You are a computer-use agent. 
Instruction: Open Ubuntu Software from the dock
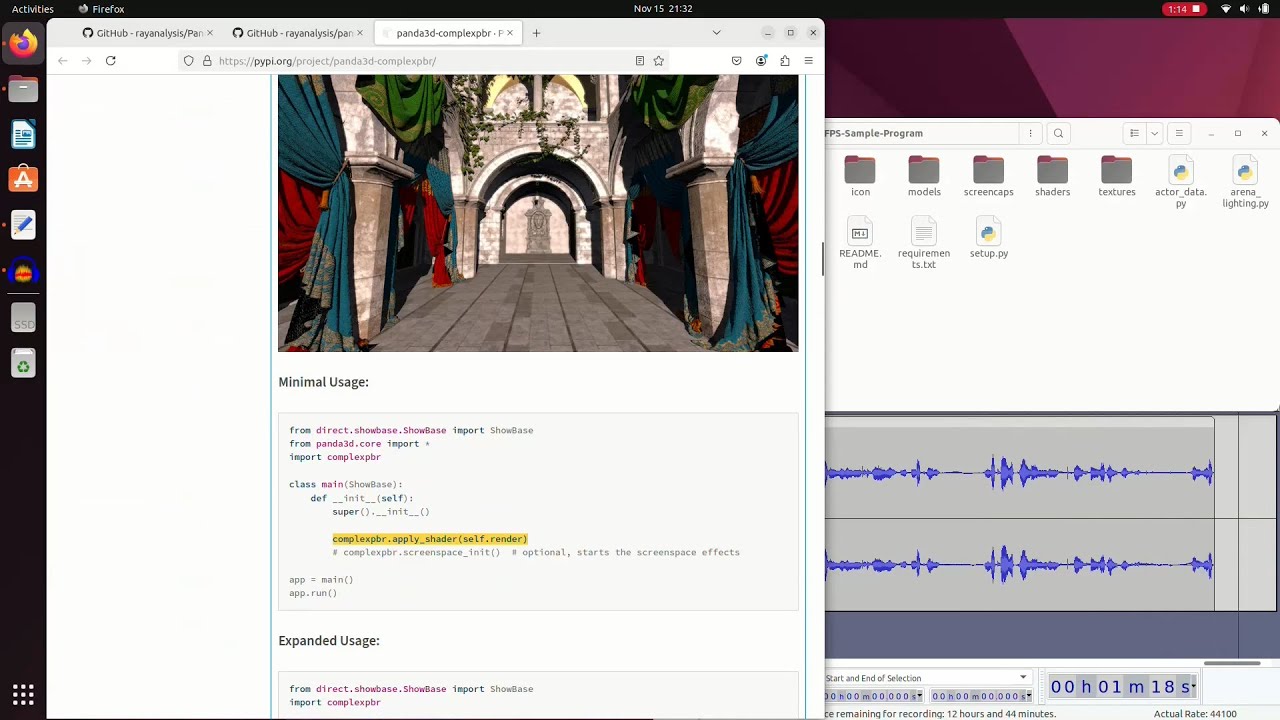tap(23, 179)
